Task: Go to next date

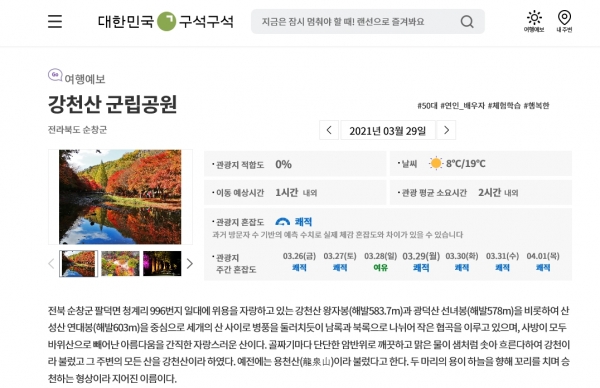Action: coord(446,130)
